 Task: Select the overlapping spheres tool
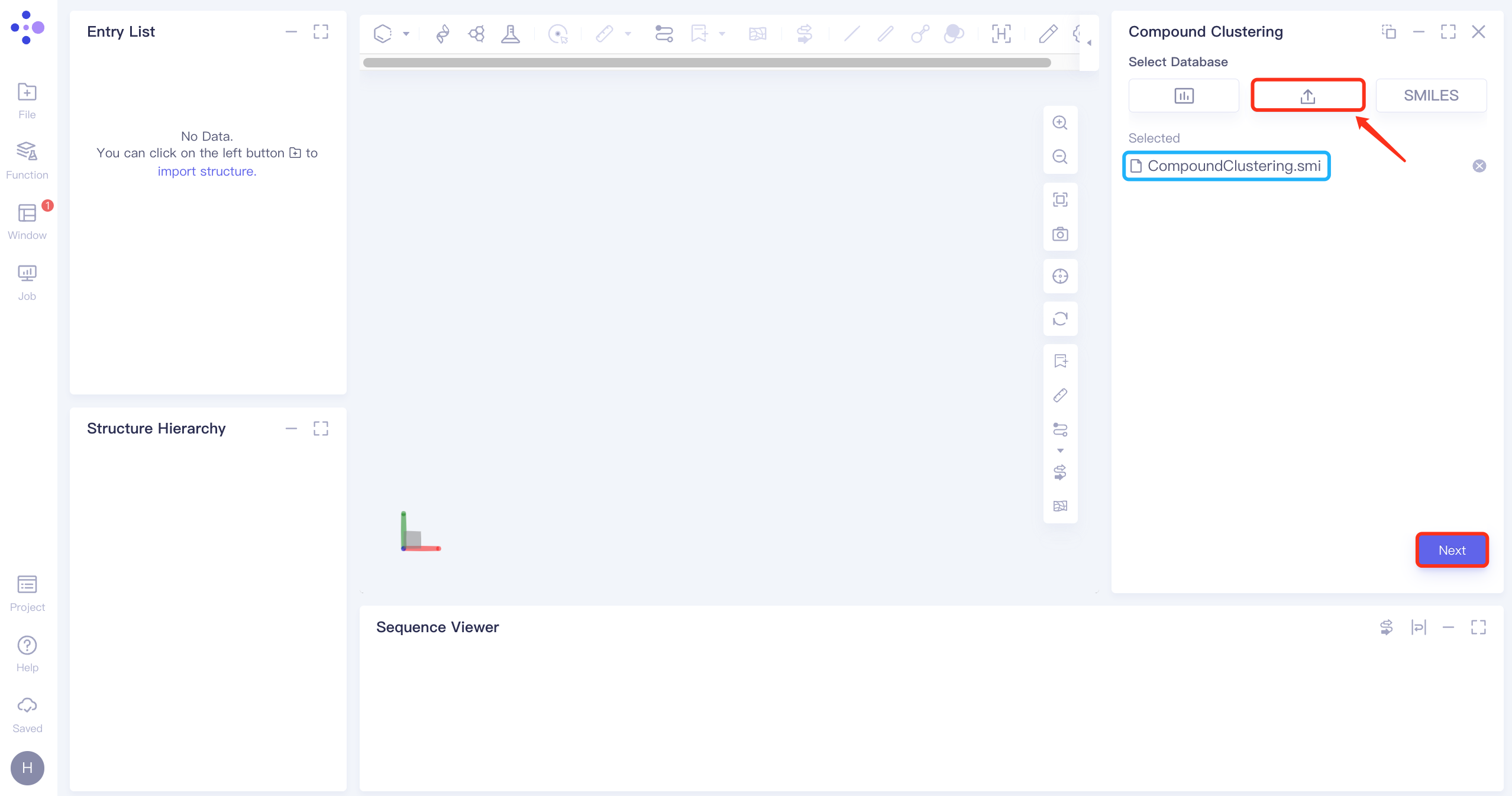[x=954, y=34]
